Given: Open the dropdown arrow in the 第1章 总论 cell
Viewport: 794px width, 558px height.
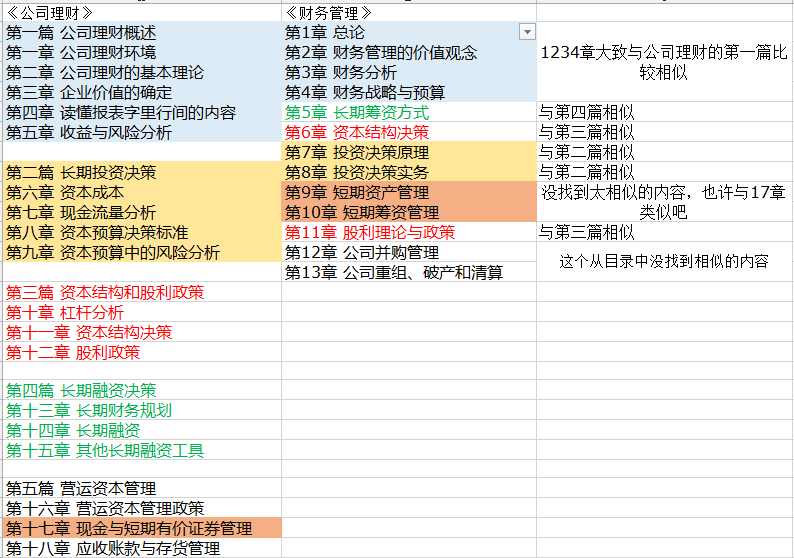Looking at the screenshot, I should pyautogui.click(x=527, y=32).
